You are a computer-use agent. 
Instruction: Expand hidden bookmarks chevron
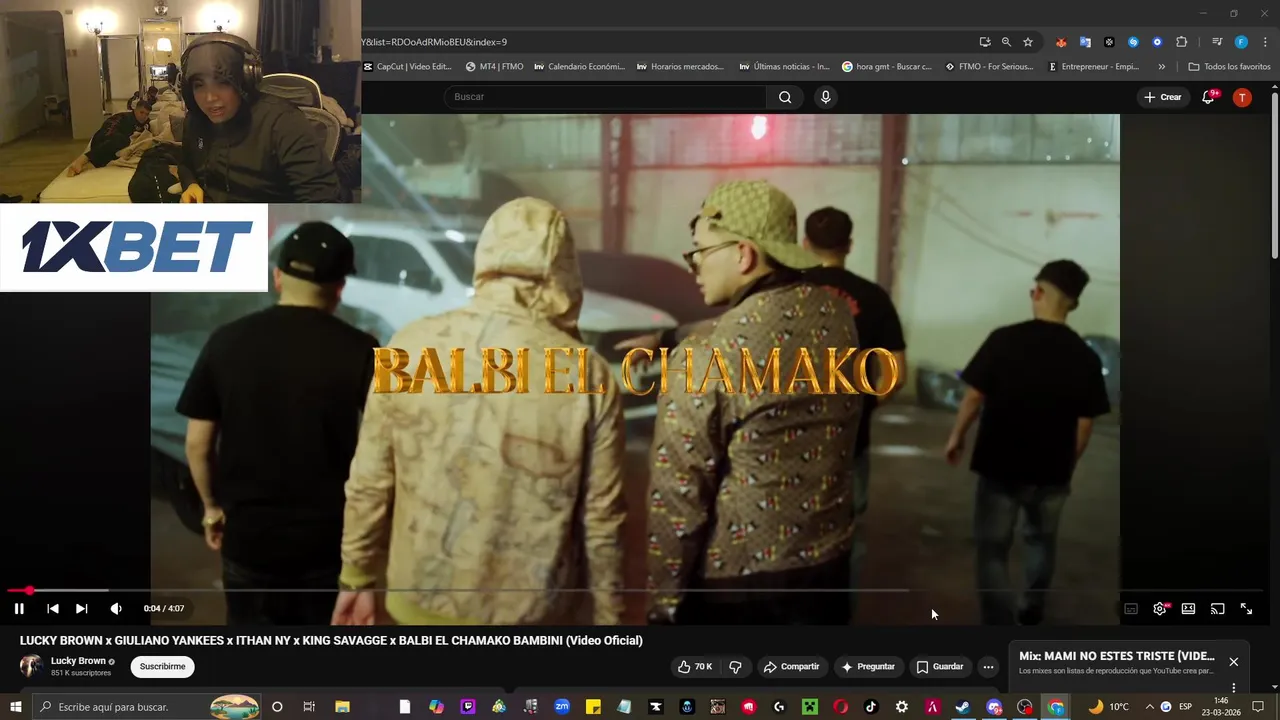pos(1161,67)
